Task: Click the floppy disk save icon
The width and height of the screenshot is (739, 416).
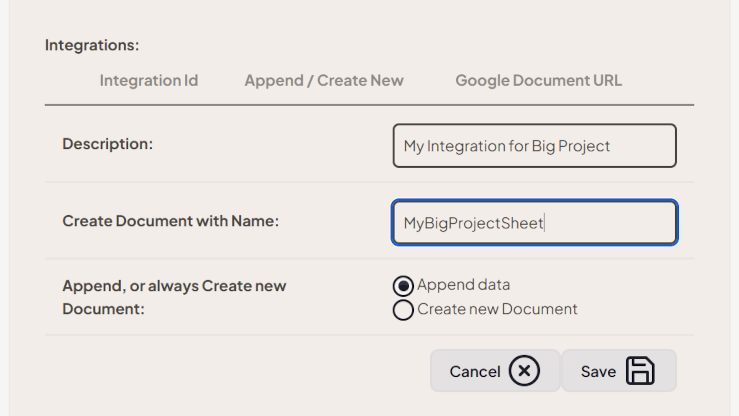Action: click(640, 371)
